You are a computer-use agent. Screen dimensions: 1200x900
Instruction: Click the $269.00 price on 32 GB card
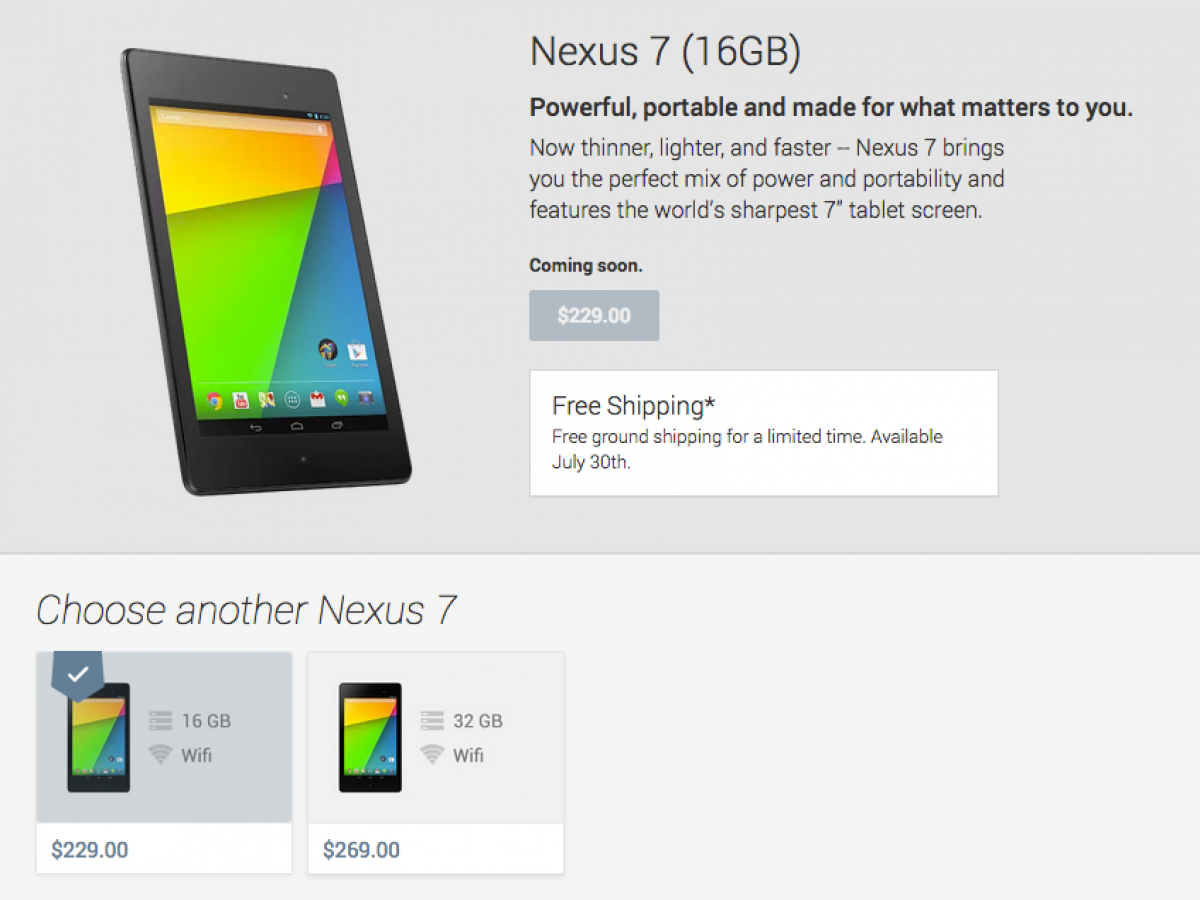[361, 850]
